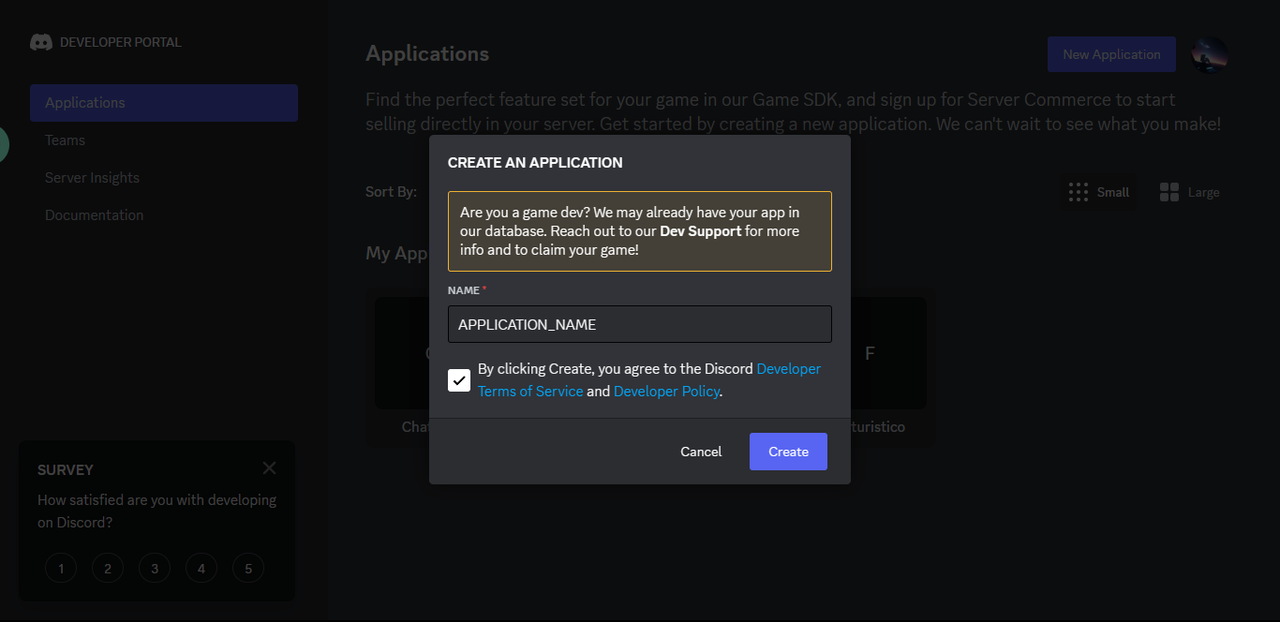Click the New Application button
Image resolution: width=1280 pixels, height=622 pixels.
coord(1112,54)
